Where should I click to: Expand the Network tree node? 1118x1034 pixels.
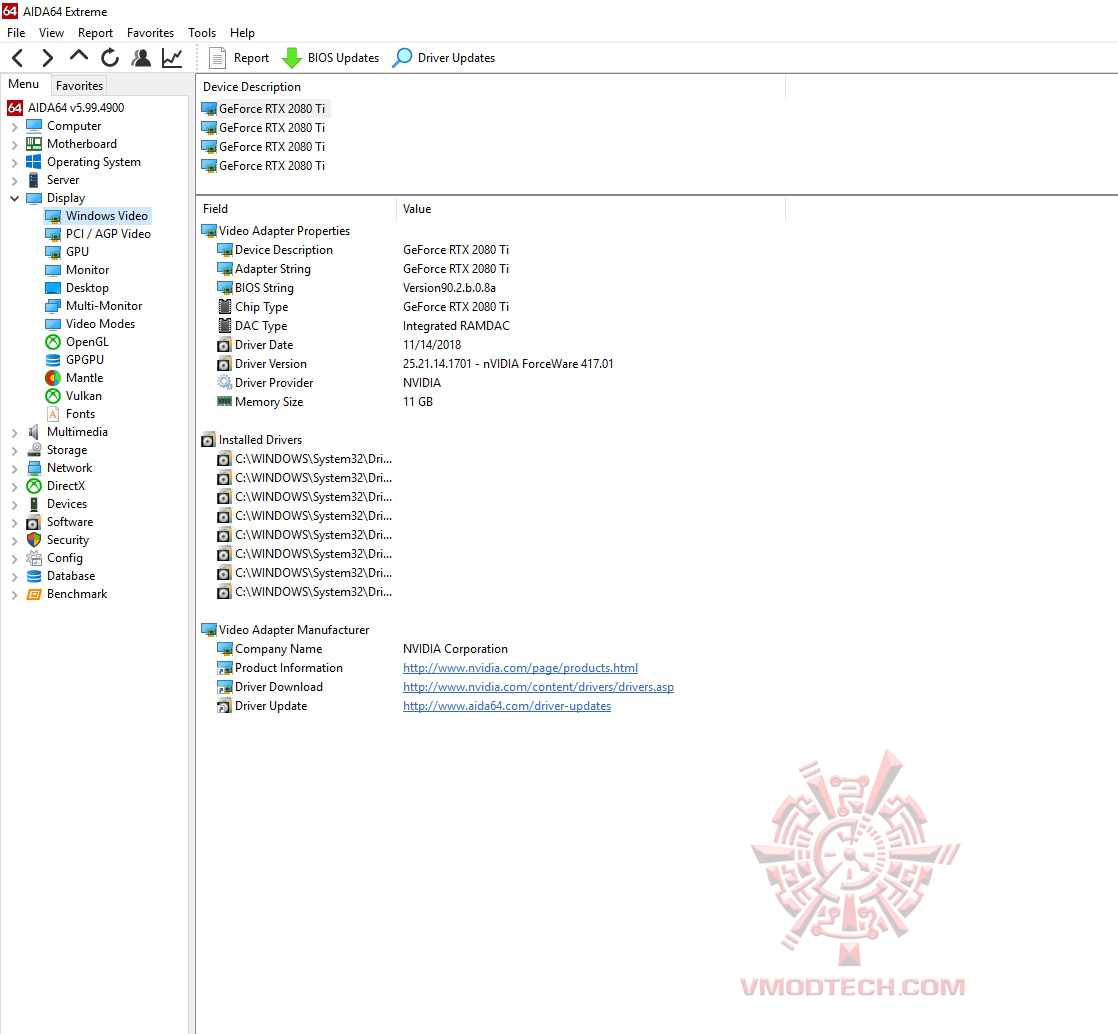point(14,469)
